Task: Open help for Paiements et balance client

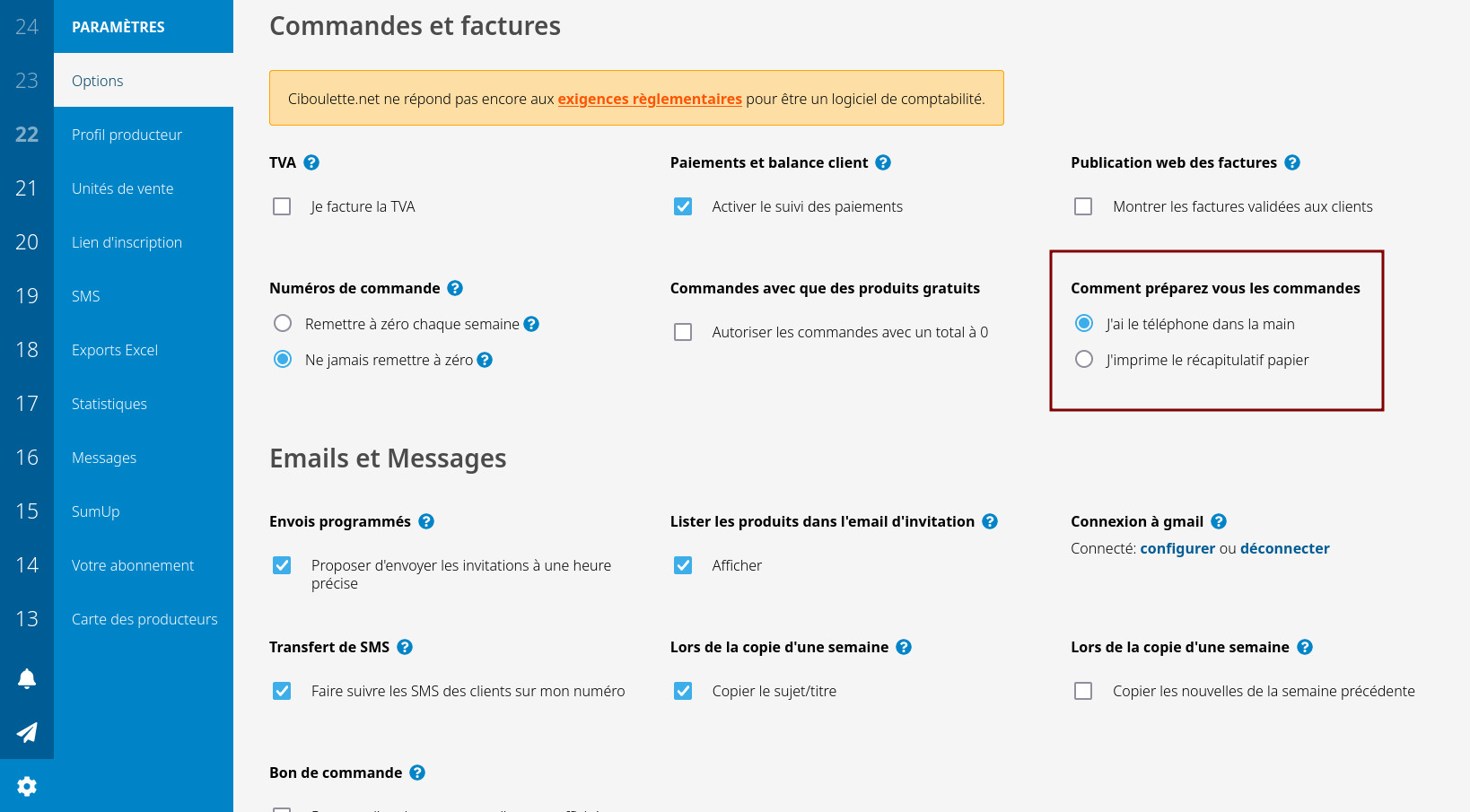Action: click(x=883, y=162)
